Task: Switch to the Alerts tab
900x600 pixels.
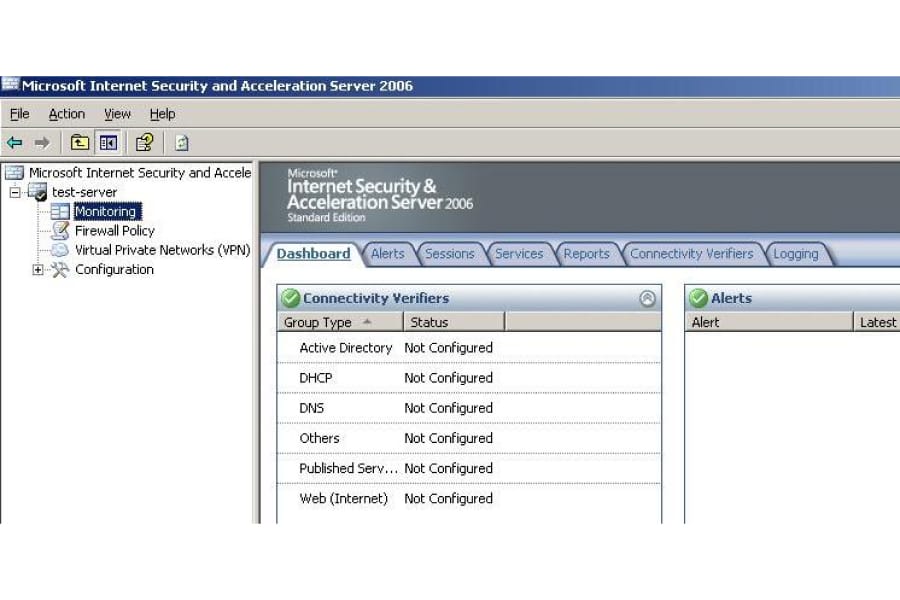Action: point(389,253)
